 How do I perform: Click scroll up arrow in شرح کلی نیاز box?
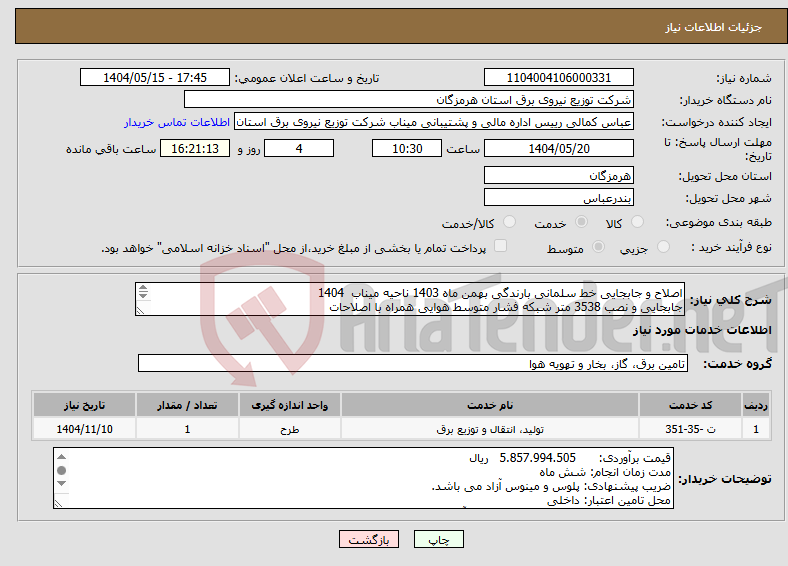pyautogui.click(x=143, y=288)
